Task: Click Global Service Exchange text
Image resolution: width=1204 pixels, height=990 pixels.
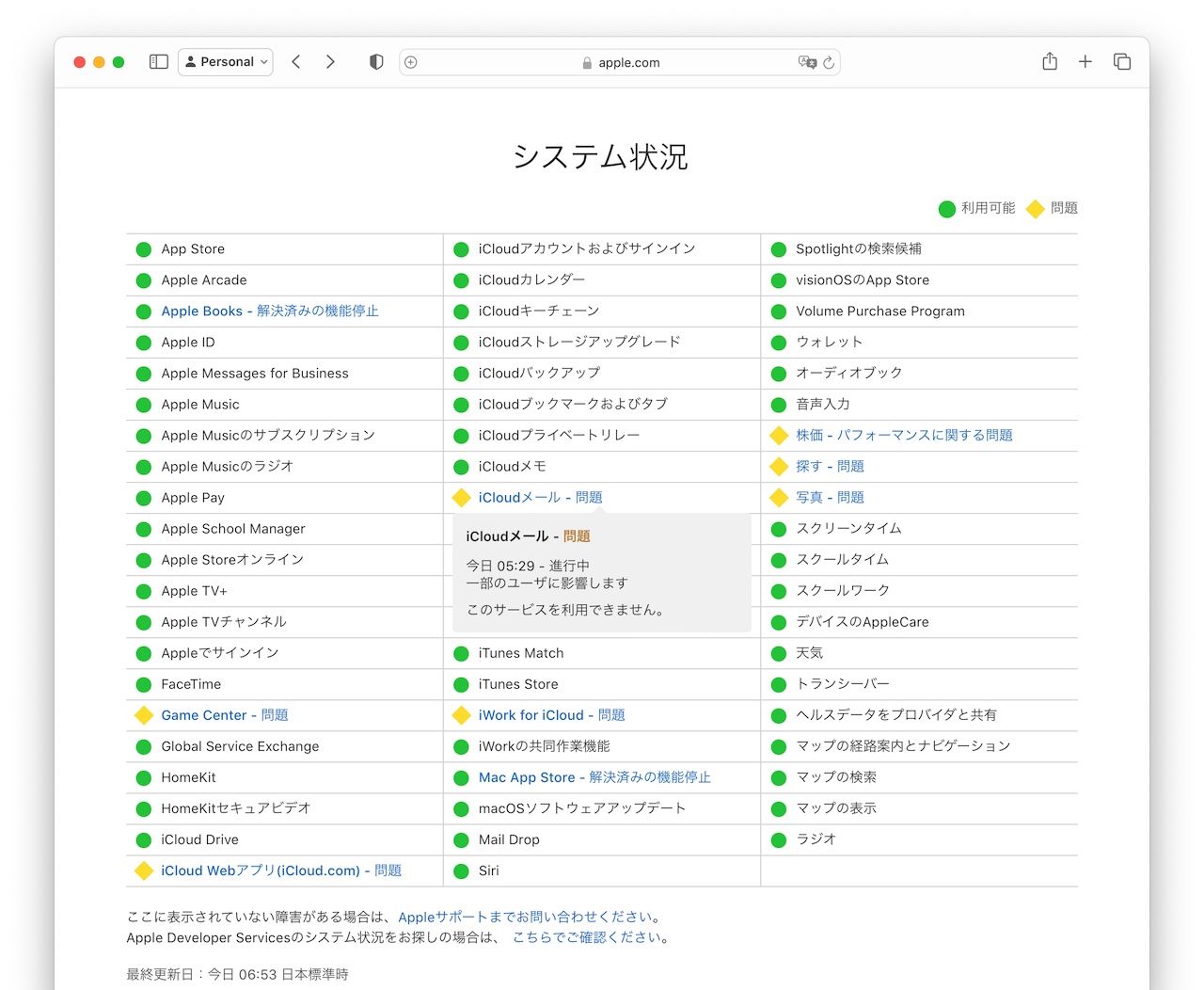Action: coord(240,746)
